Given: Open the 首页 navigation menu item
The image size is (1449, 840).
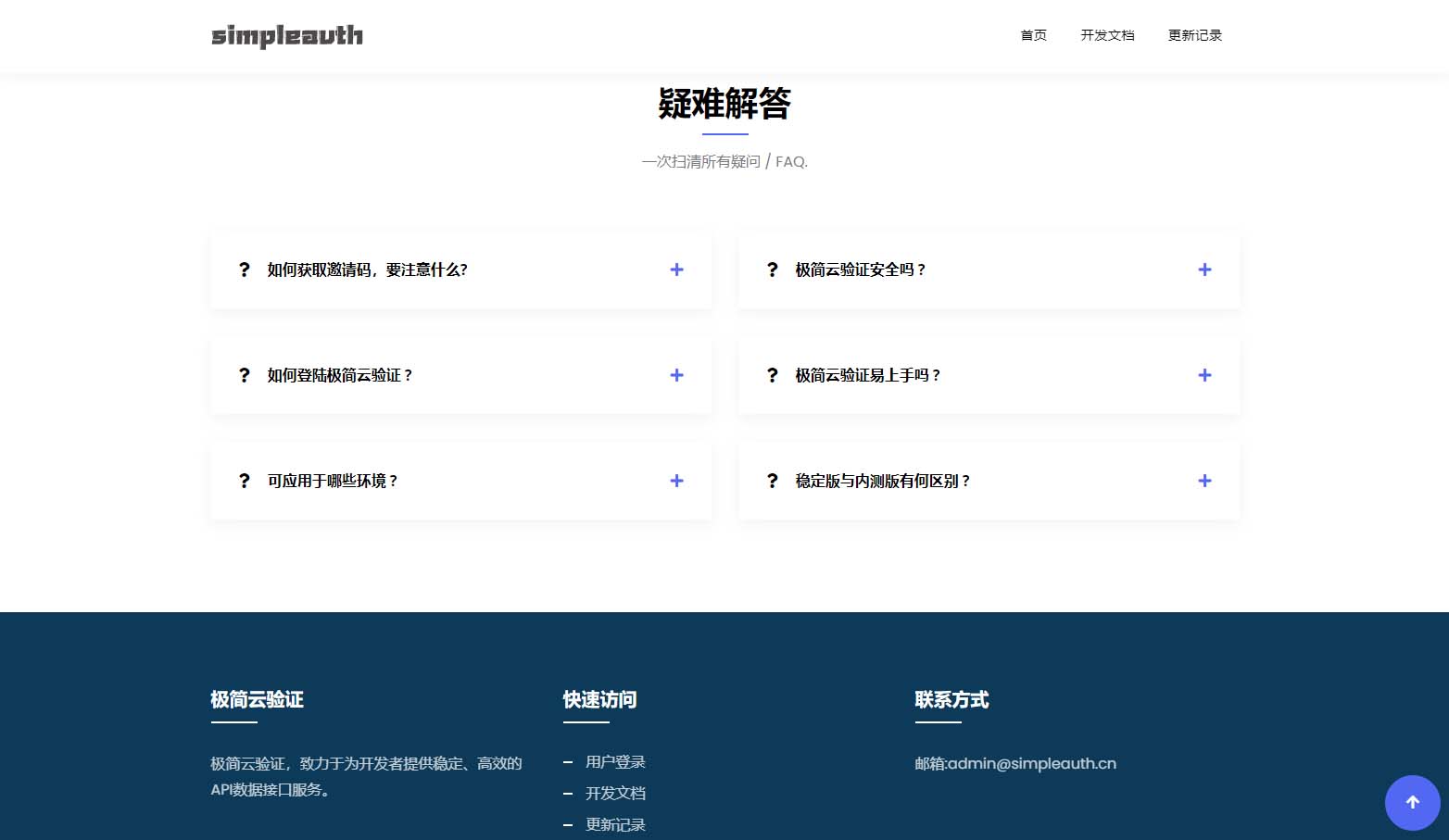Looking at the screenshot, I should coord(1033,35).
